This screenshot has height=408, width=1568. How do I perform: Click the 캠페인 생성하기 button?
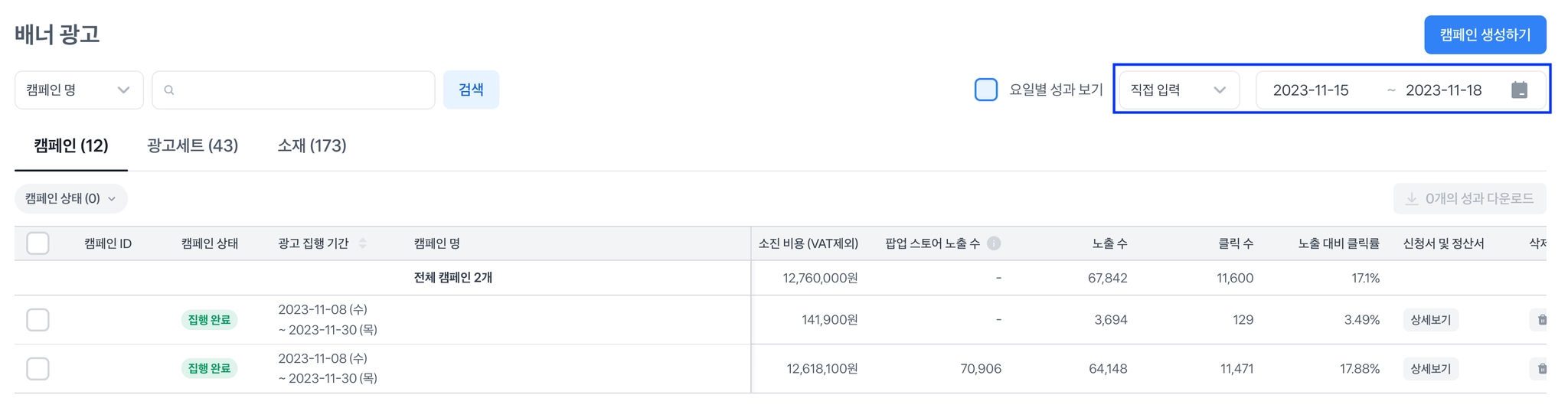(x=1485, y=35)
